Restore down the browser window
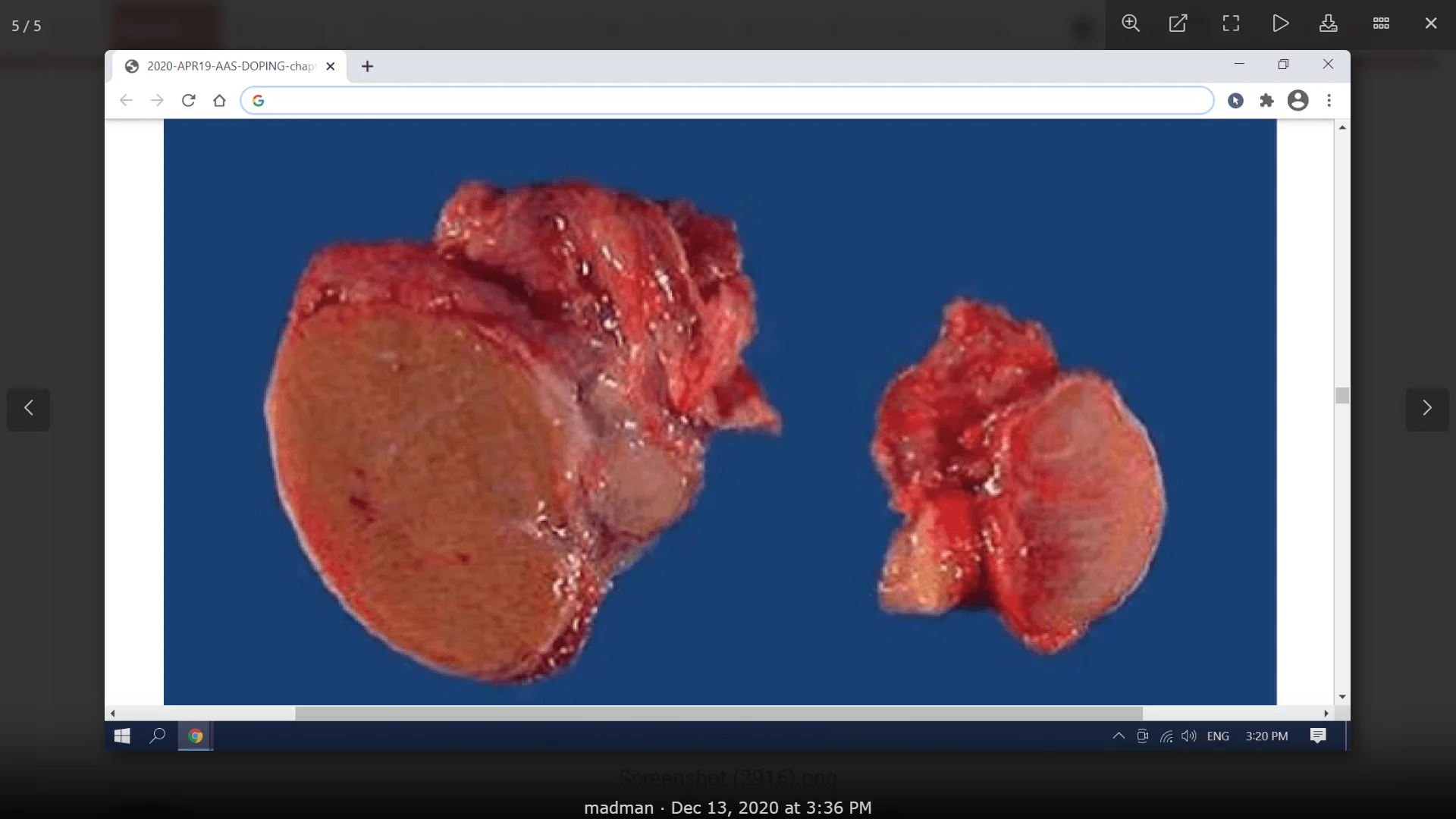Viewport: 1456px width, 819px height. coord(1283,64)
